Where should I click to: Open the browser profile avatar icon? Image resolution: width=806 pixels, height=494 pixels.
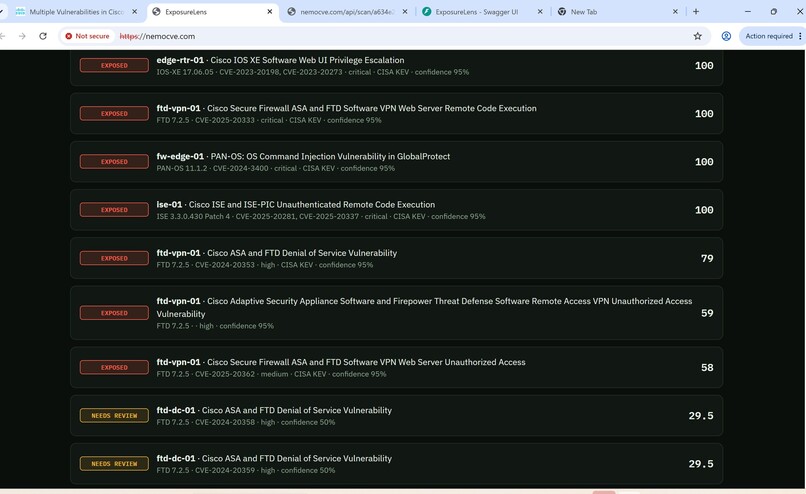click(x=726, y=36)
